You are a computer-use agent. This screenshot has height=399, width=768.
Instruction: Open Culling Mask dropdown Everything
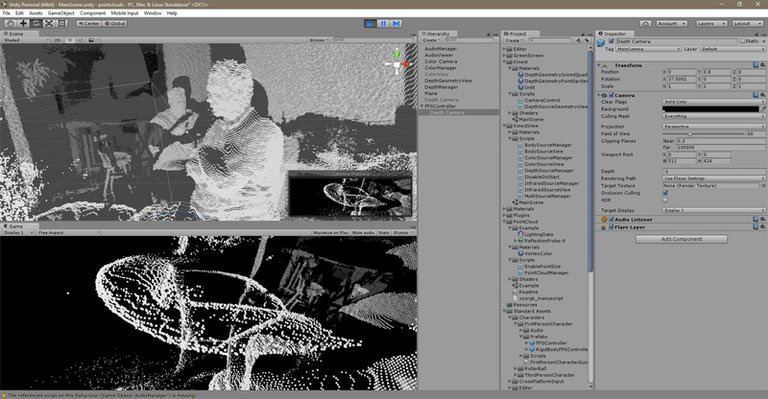pyautogui.click(x=714, y=117)
